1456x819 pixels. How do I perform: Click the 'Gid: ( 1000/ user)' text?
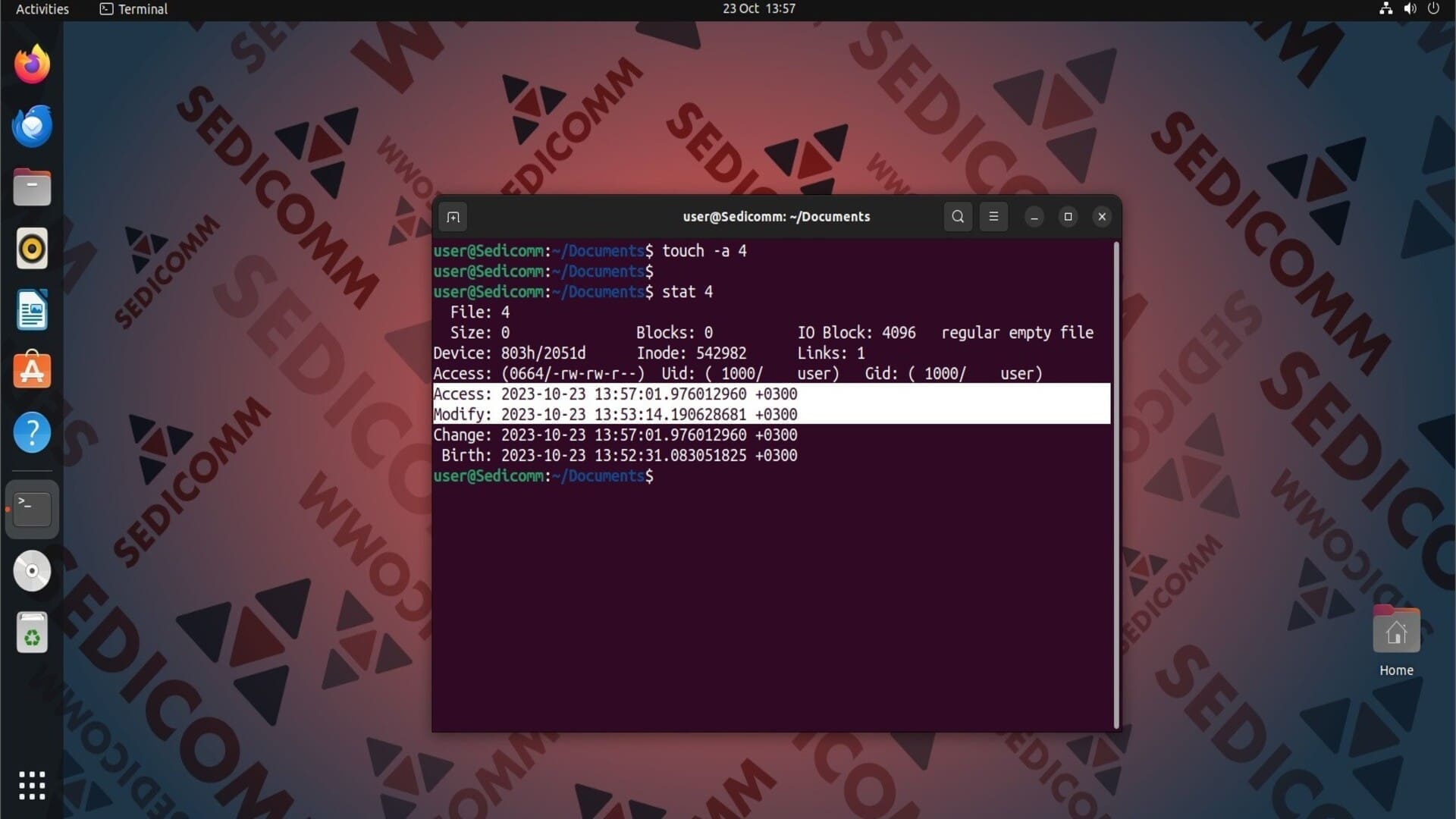pos(954,374)
